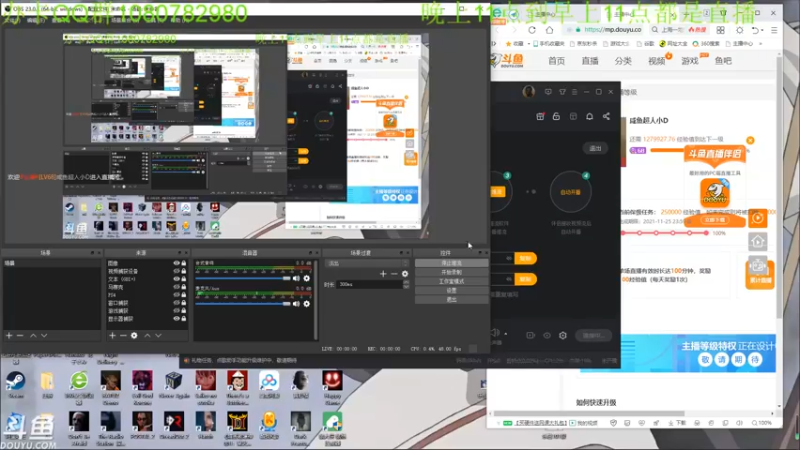Toggle visibility eye of the 文本 (GDI+) source
Viewport: 800px width, 450px height.
tap(176, 279)
